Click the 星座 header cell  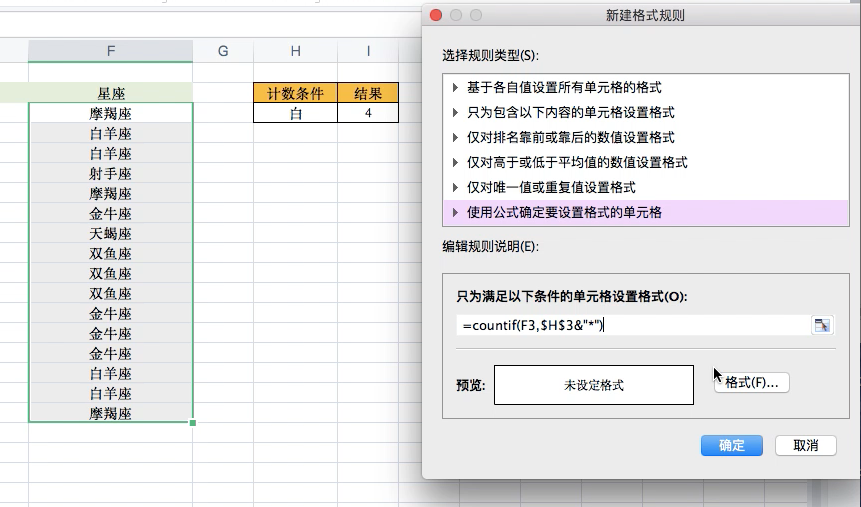point(110,93)
